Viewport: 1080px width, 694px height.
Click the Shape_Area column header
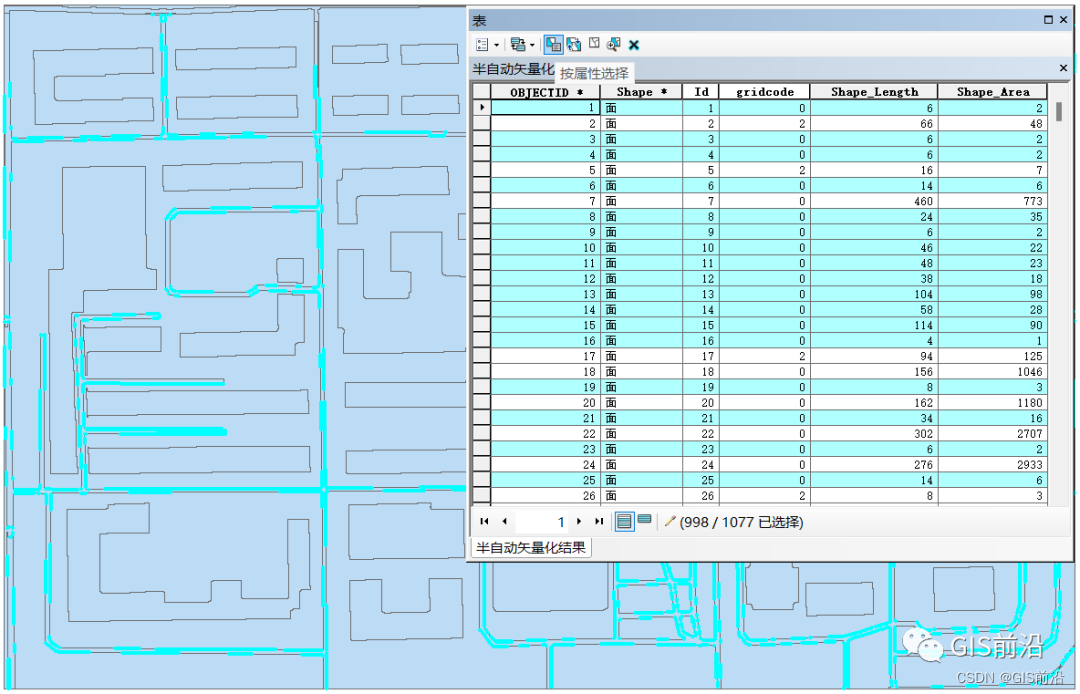[x=993, y=92]
